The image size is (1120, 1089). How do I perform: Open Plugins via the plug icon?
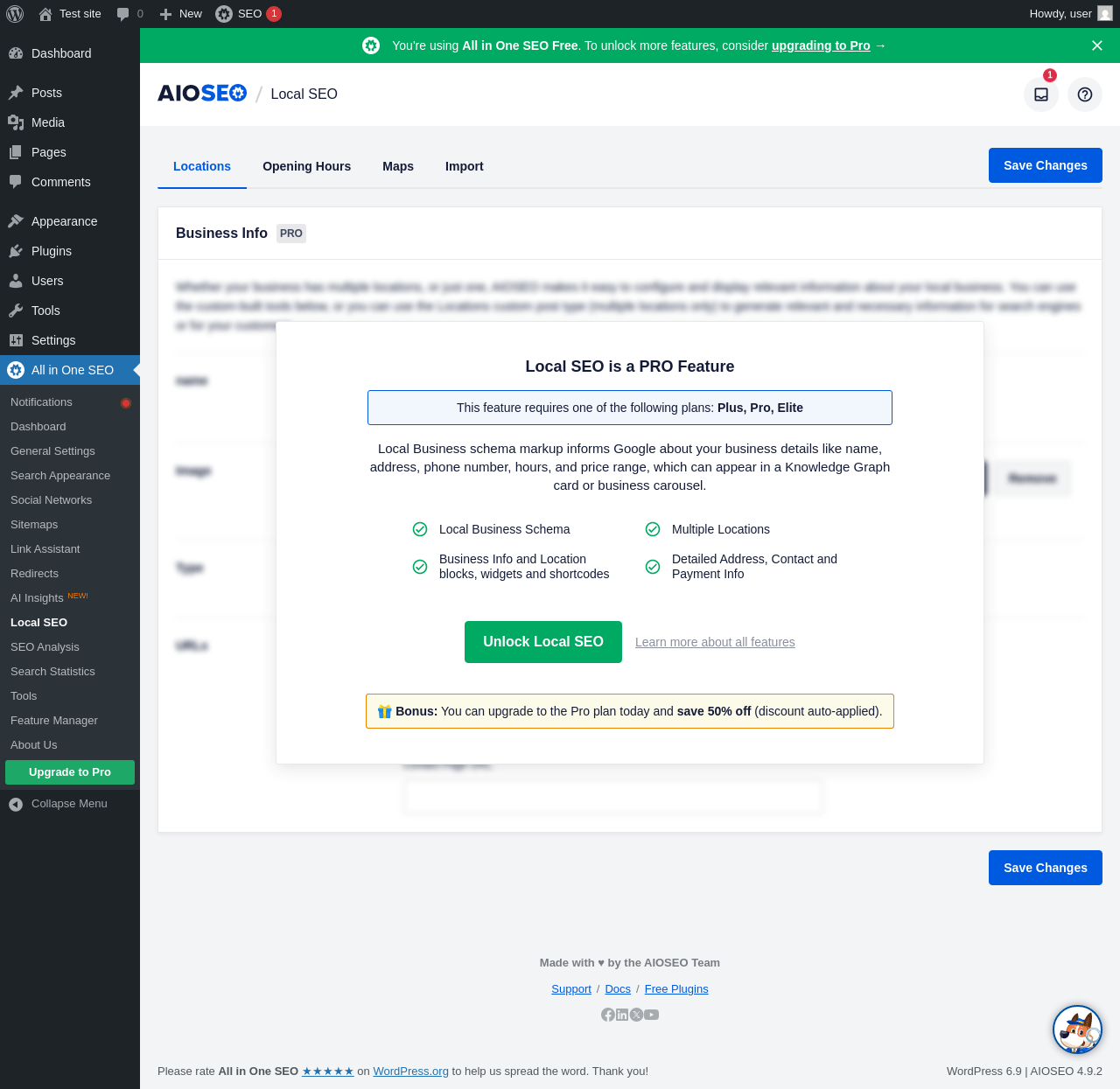click(x=16, y=251)
